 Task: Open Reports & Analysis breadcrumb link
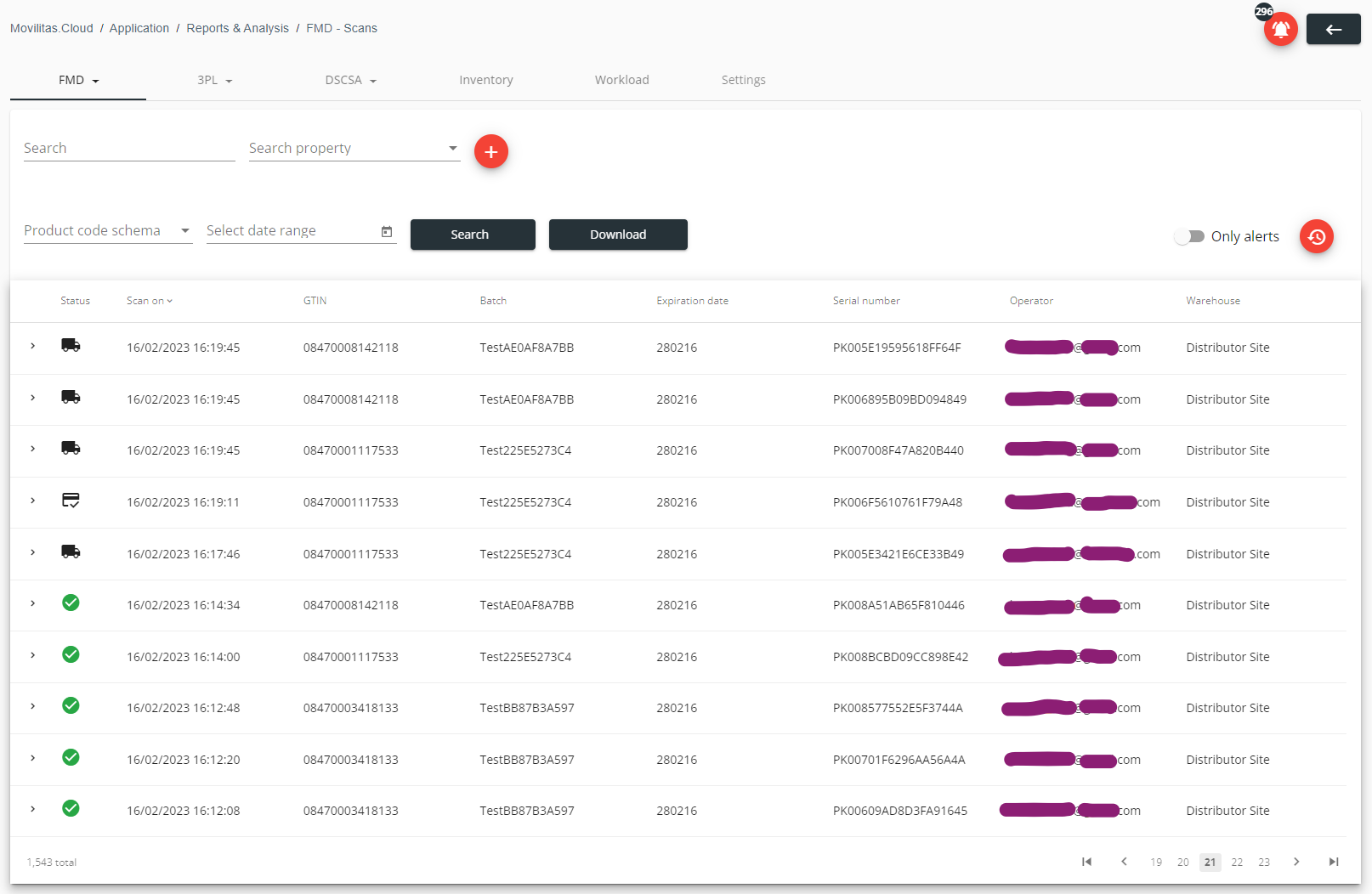pyautogui.click(x=238, y=28)
